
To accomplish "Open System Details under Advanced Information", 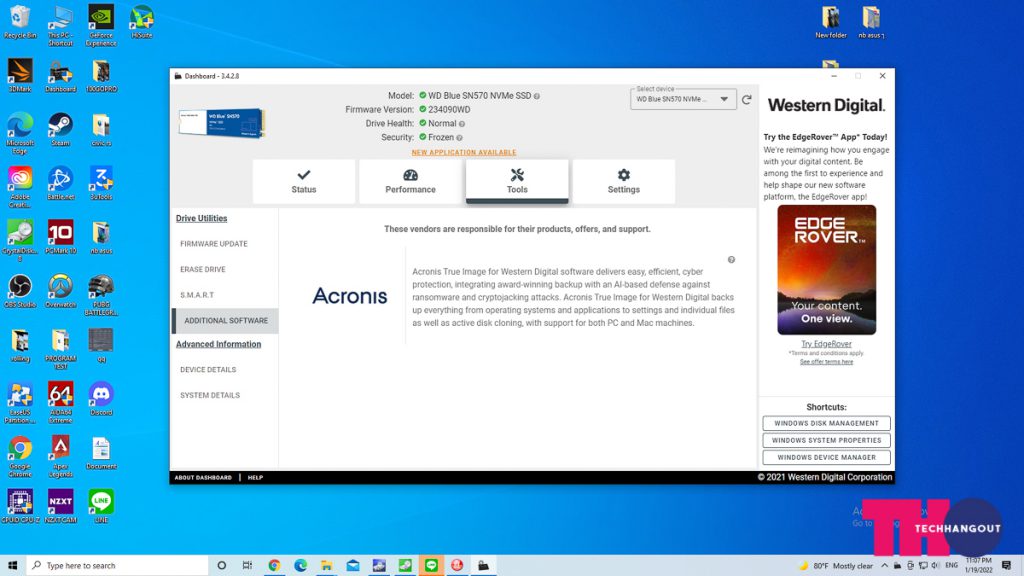I will click(210, 395).
